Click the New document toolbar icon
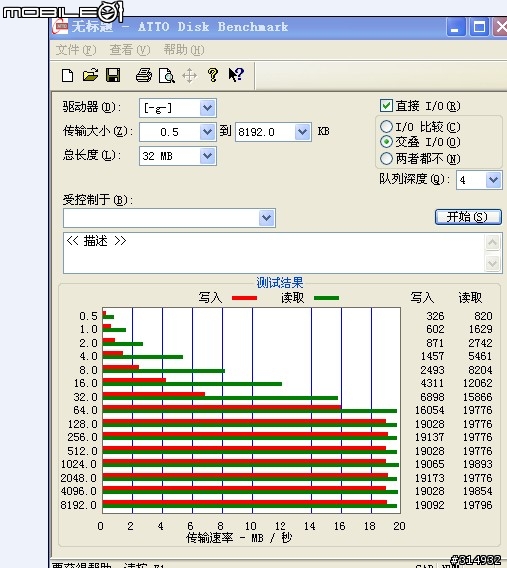This screenshot has width=507, height=568. [x=68, y=76]
